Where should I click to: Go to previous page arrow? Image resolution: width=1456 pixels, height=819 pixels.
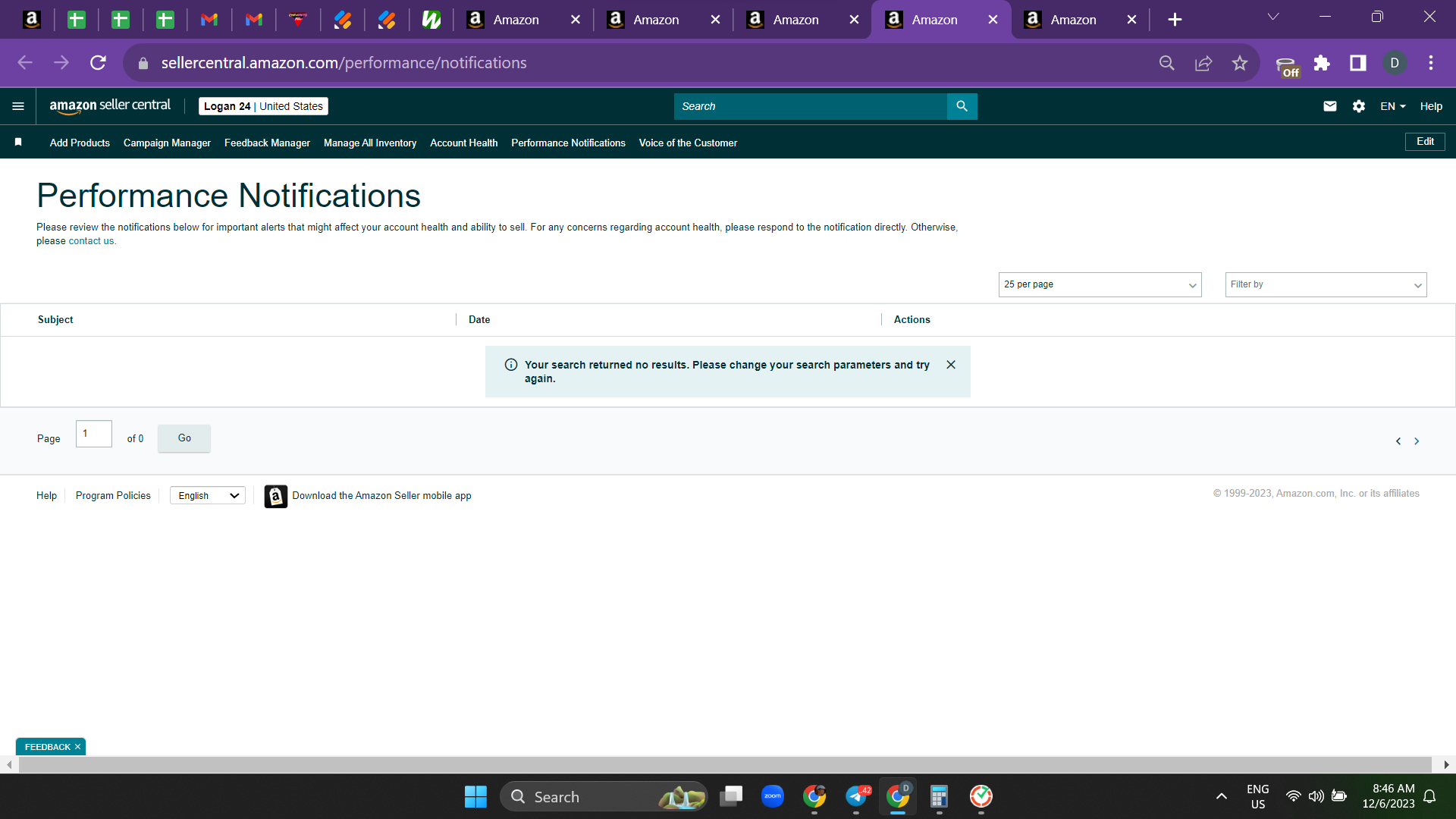coord(1398,441)
